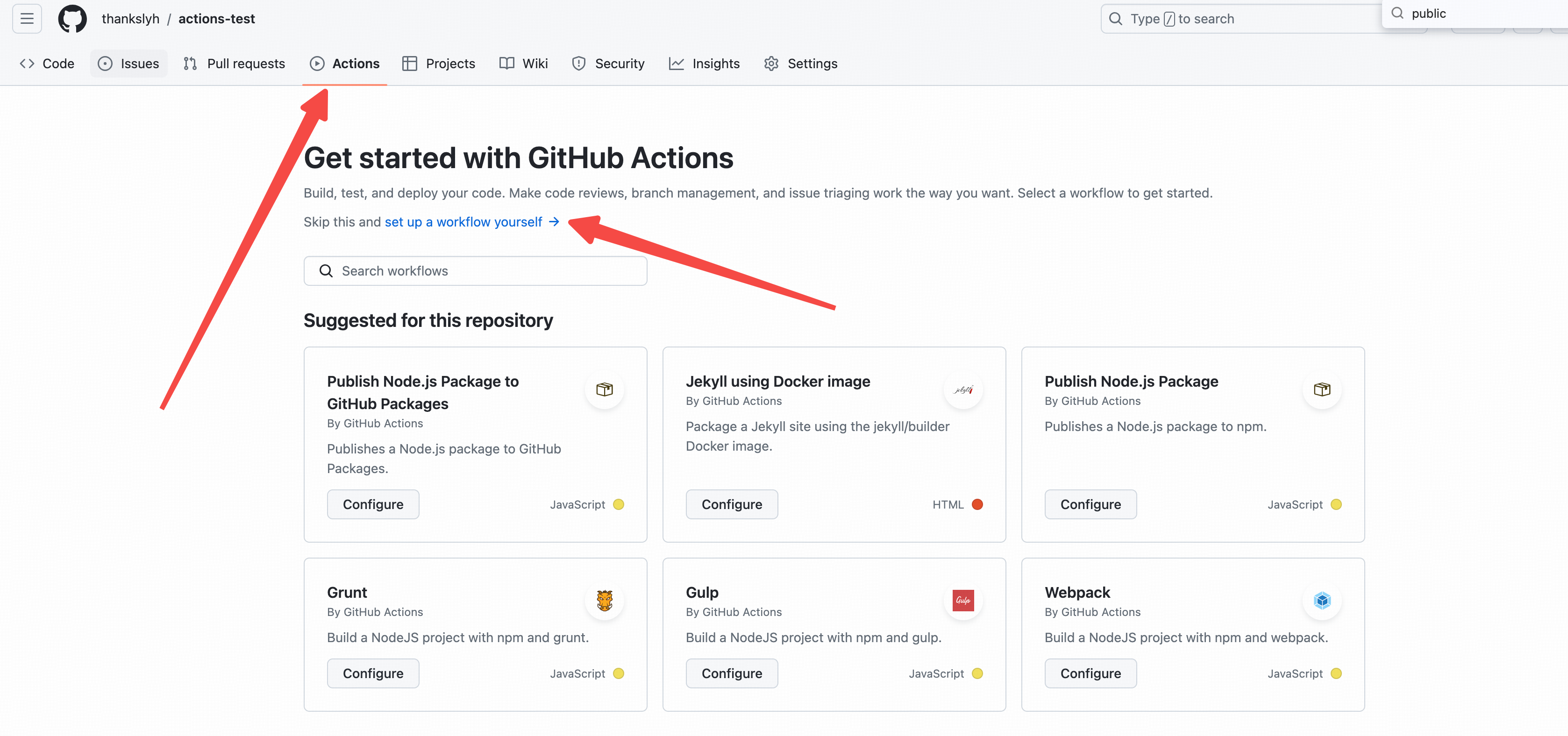Click set up a workflow yourself link
The height and width of the screenshot is (736, 1568).
click(463, 222)
